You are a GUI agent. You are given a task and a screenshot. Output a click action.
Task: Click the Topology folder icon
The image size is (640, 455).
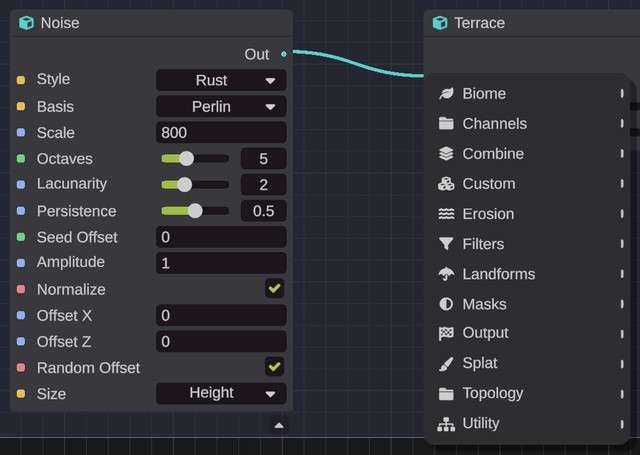446,393
